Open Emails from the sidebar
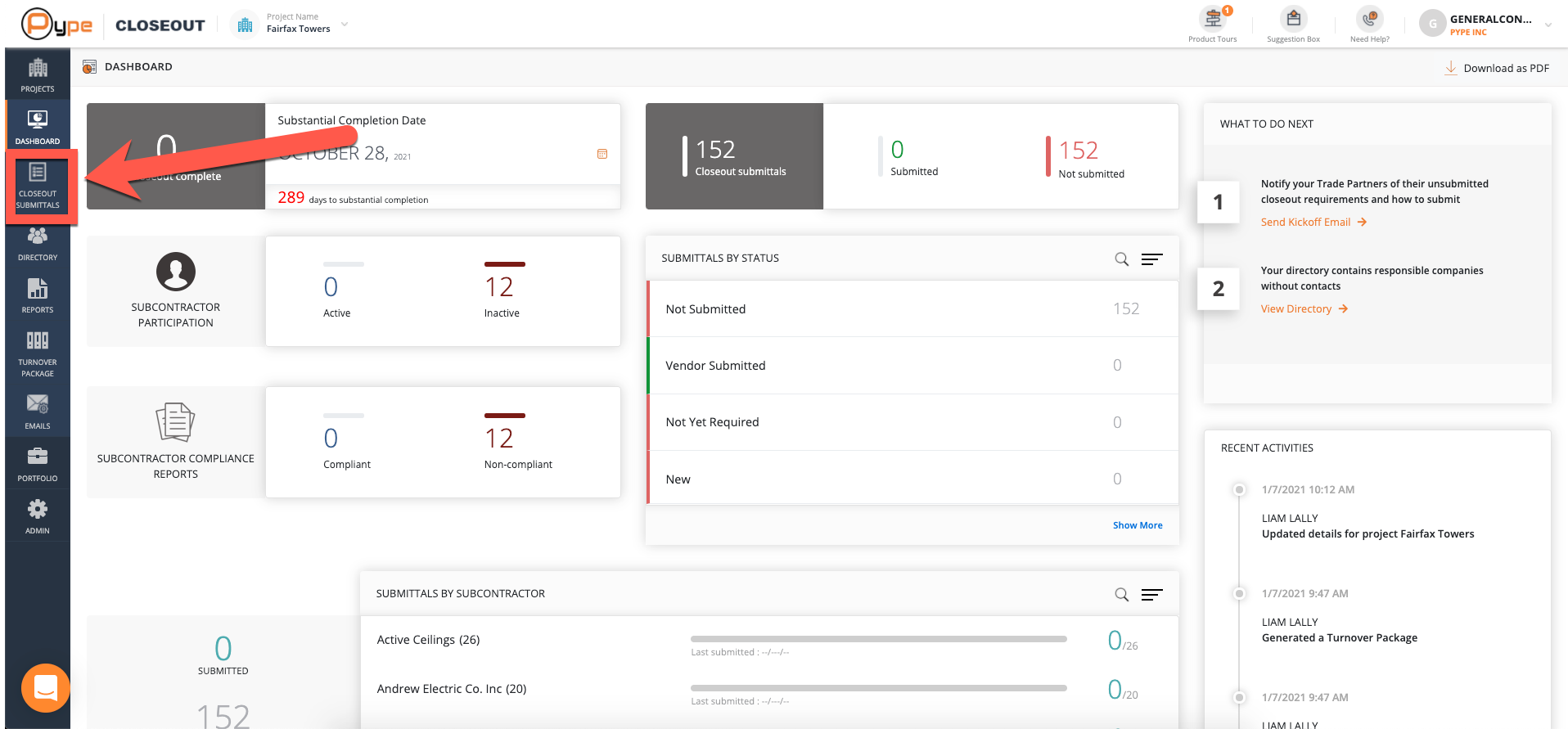The height and width of the screenshot is (729, 1568). tap(38, 412)
